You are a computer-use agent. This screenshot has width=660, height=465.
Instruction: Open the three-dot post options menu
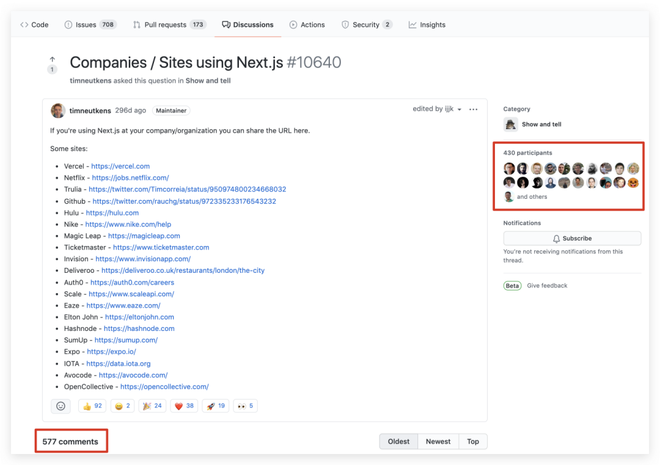click(473, 109)
